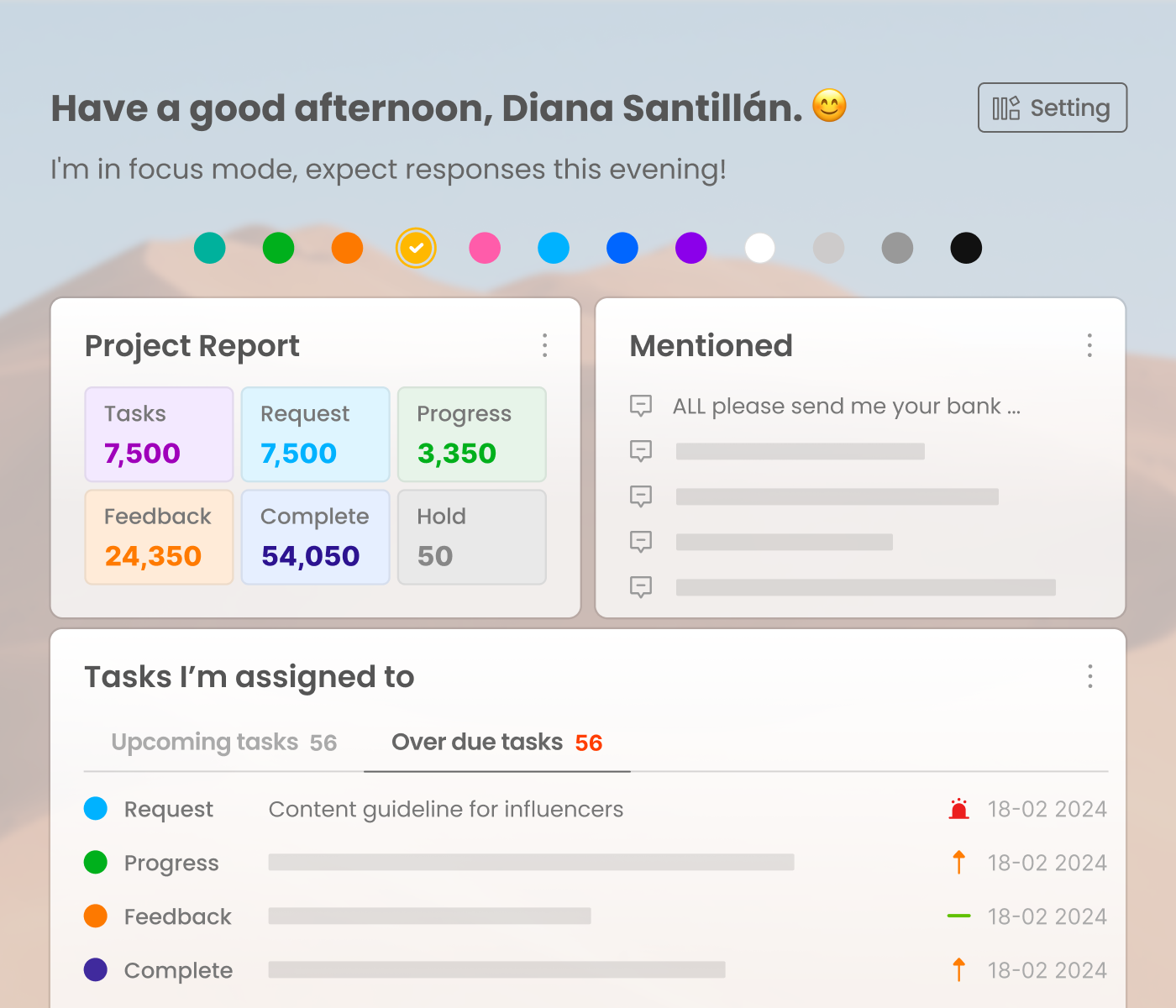
Task: Click the comment icon beside bank message
Action: point(641,407)
